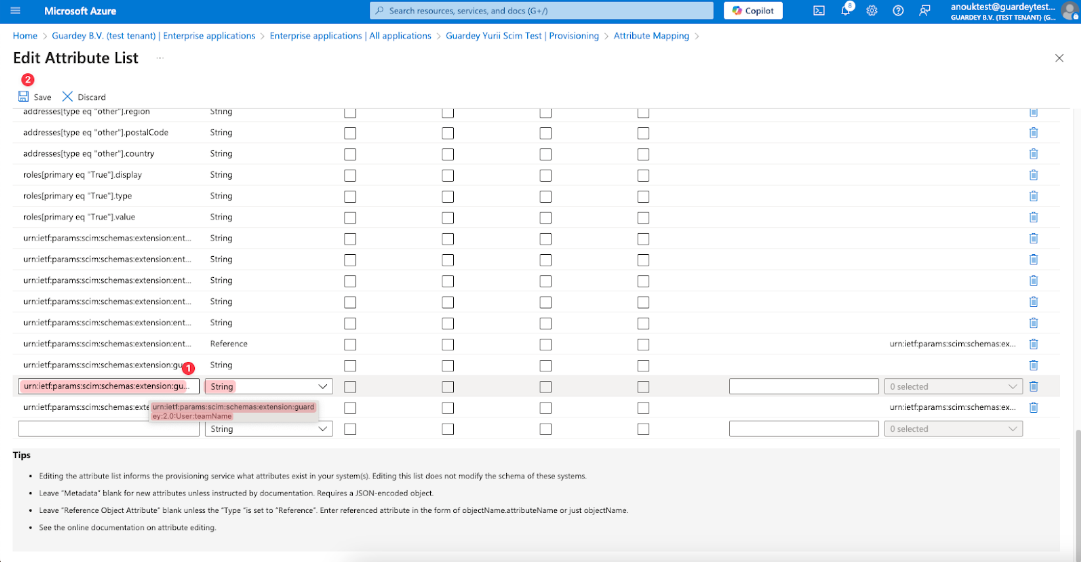1081x562 pixels.
Task: Save the attribute list changes
Action: point(34,97)
